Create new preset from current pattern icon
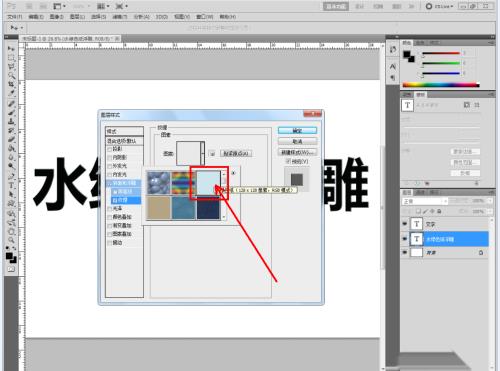Screen dimensions: 500x371 [x=212, y=154]
